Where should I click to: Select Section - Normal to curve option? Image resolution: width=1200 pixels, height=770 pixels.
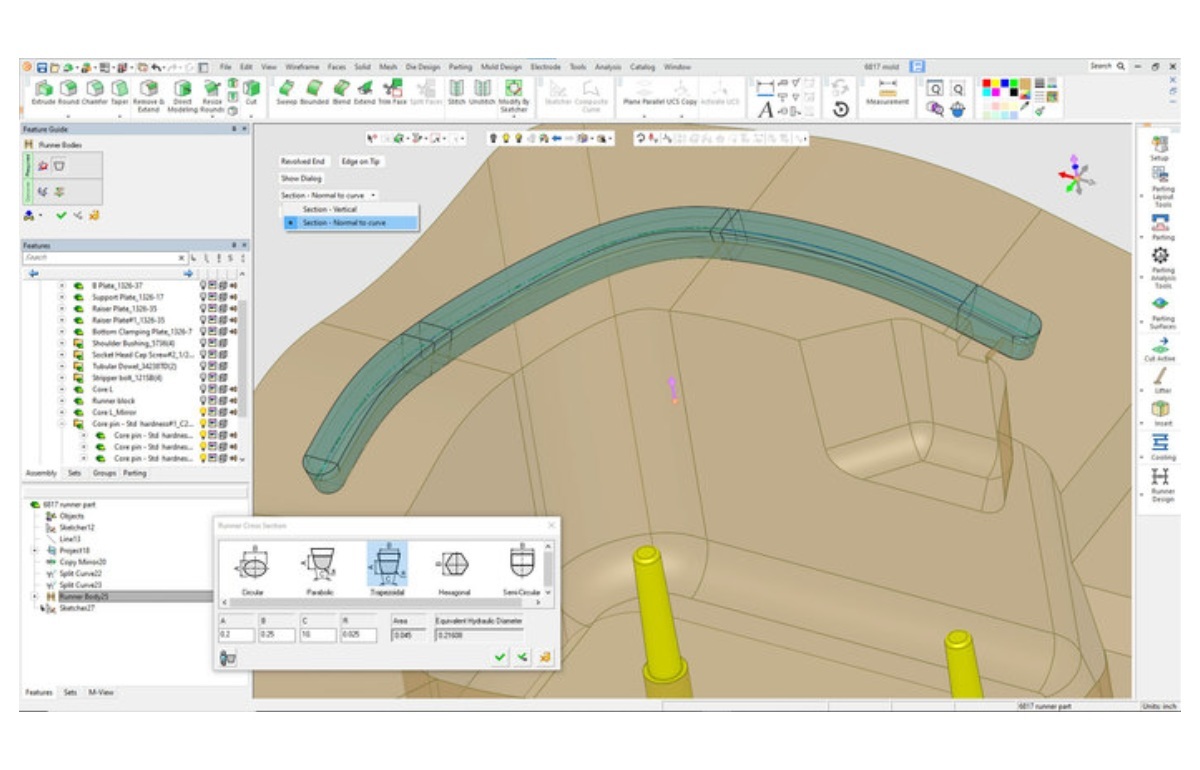tap(344, 223)
